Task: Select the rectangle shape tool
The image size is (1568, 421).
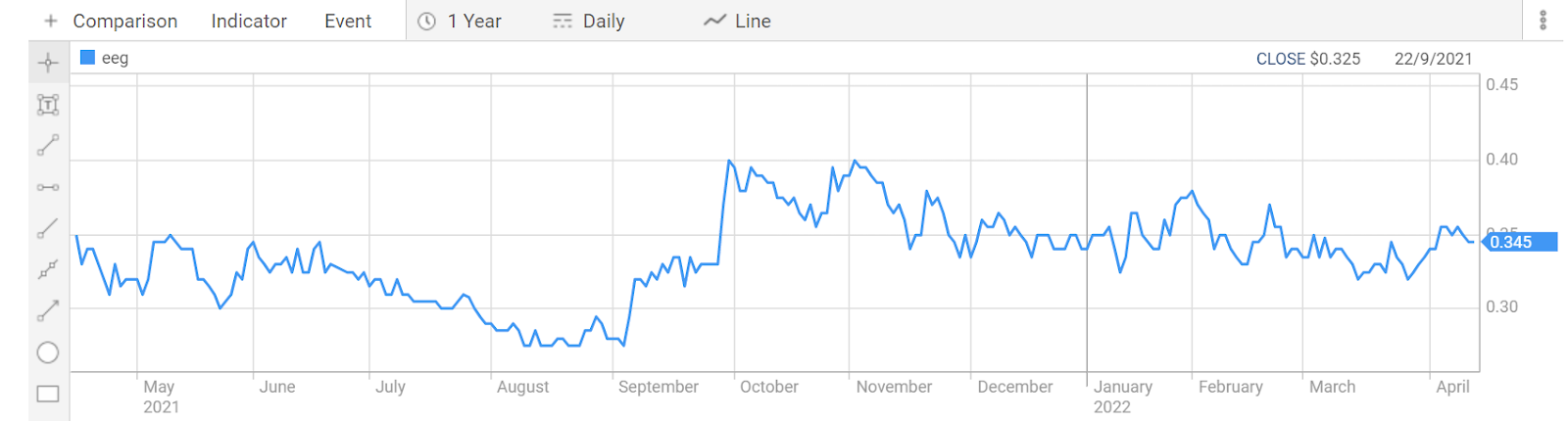Action: point(48,394)
